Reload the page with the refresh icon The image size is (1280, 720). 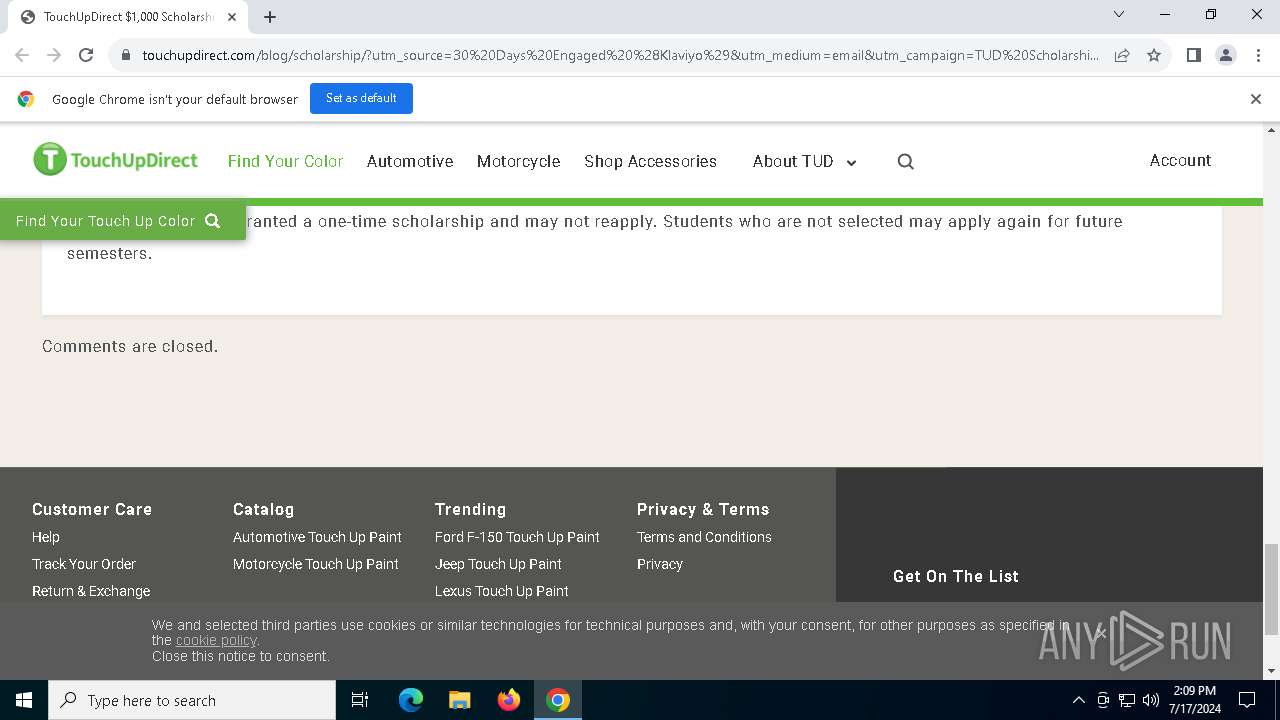coord(86,55)
